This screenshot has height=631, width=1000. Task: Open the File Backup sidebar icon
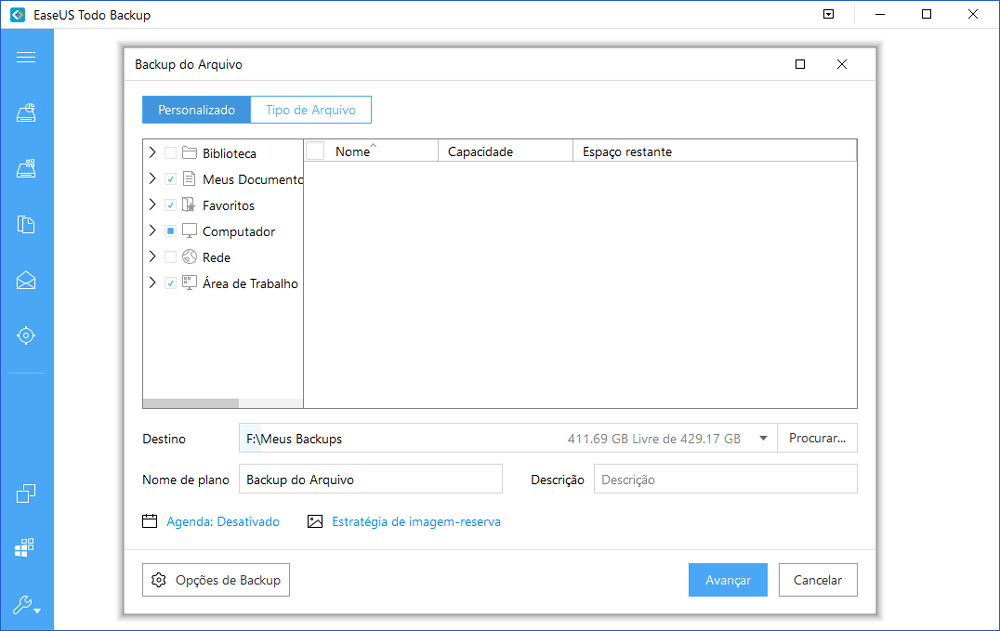point(27,225)
